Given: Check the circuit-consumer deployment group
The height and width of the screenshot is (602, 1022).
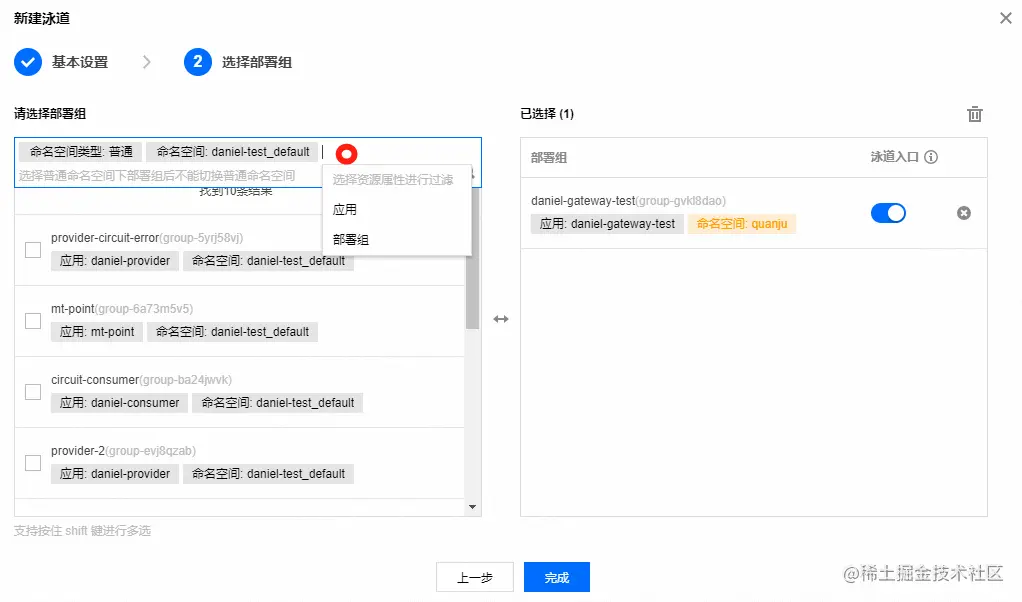Looking at the screenshot, I should tap(33, 392).
